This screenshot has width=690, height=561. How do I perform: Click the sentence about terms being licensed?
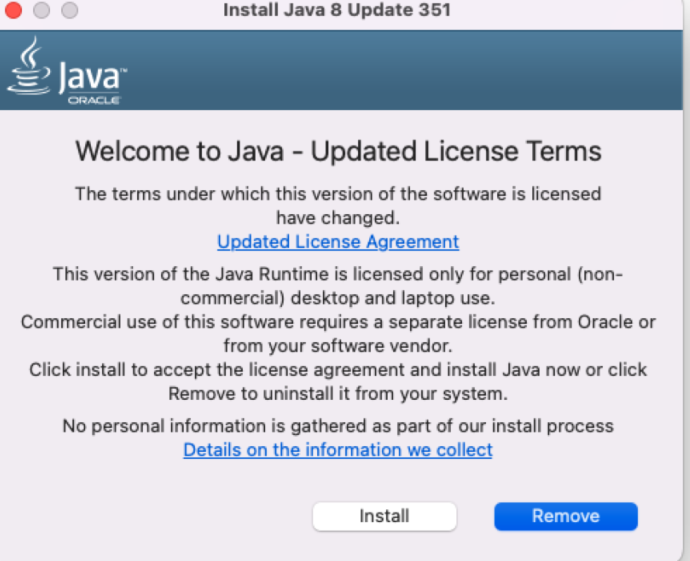point(338,193)
